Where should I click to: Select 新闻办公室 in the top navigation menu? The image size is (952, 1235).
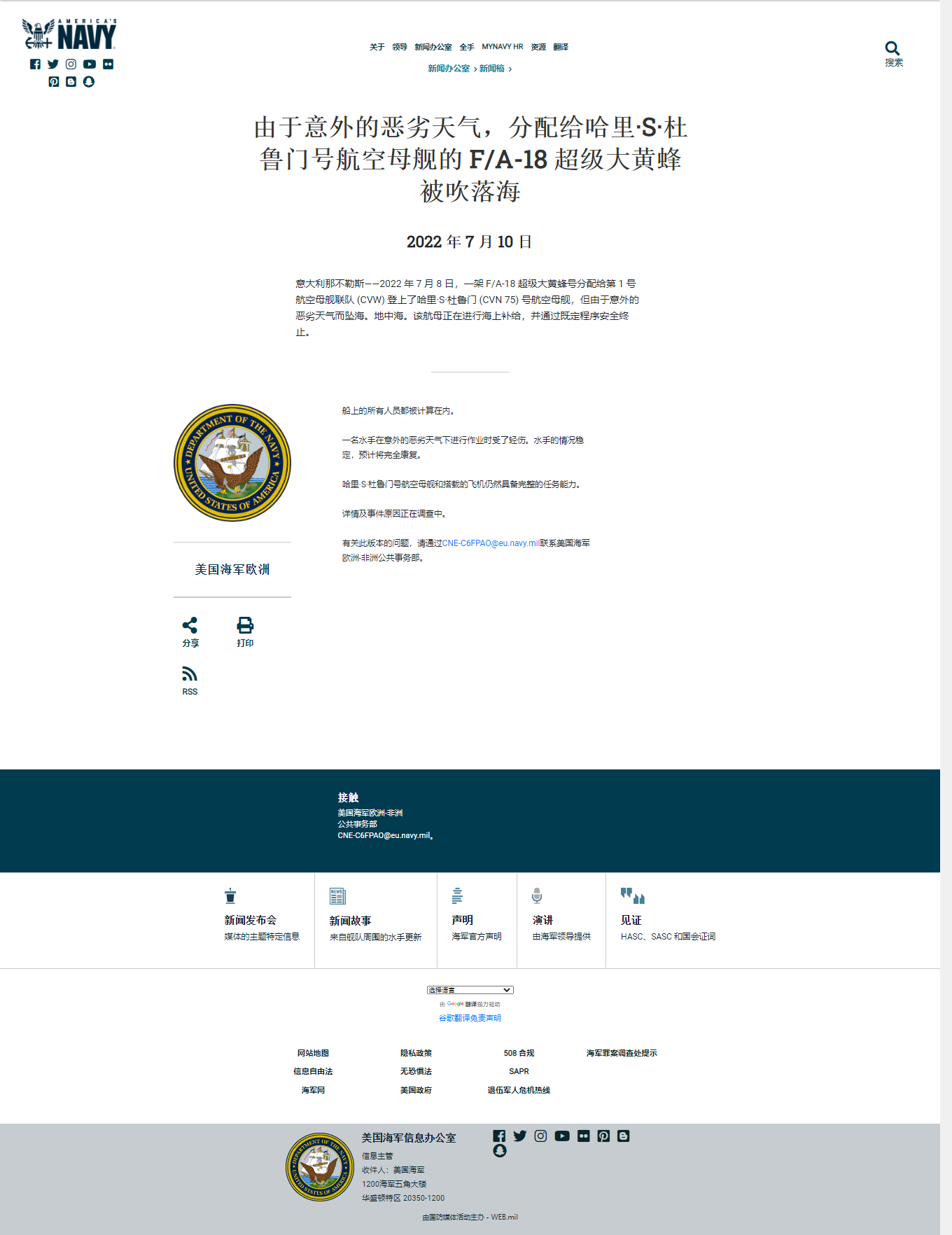(x=433, y=47)
